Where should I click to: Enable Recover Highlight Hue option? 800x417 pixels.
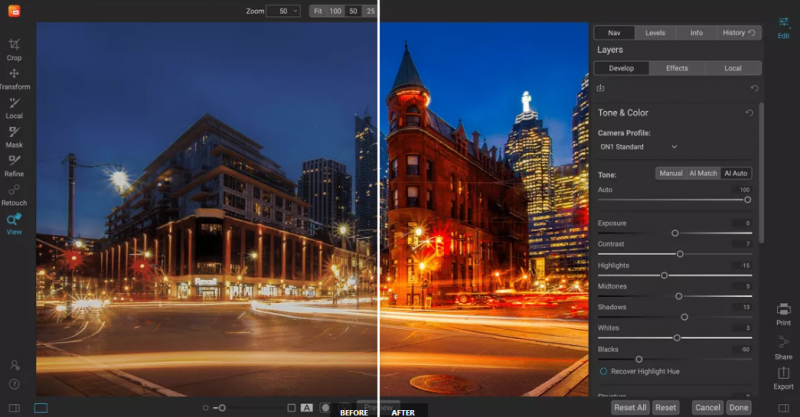click(603, 371)
